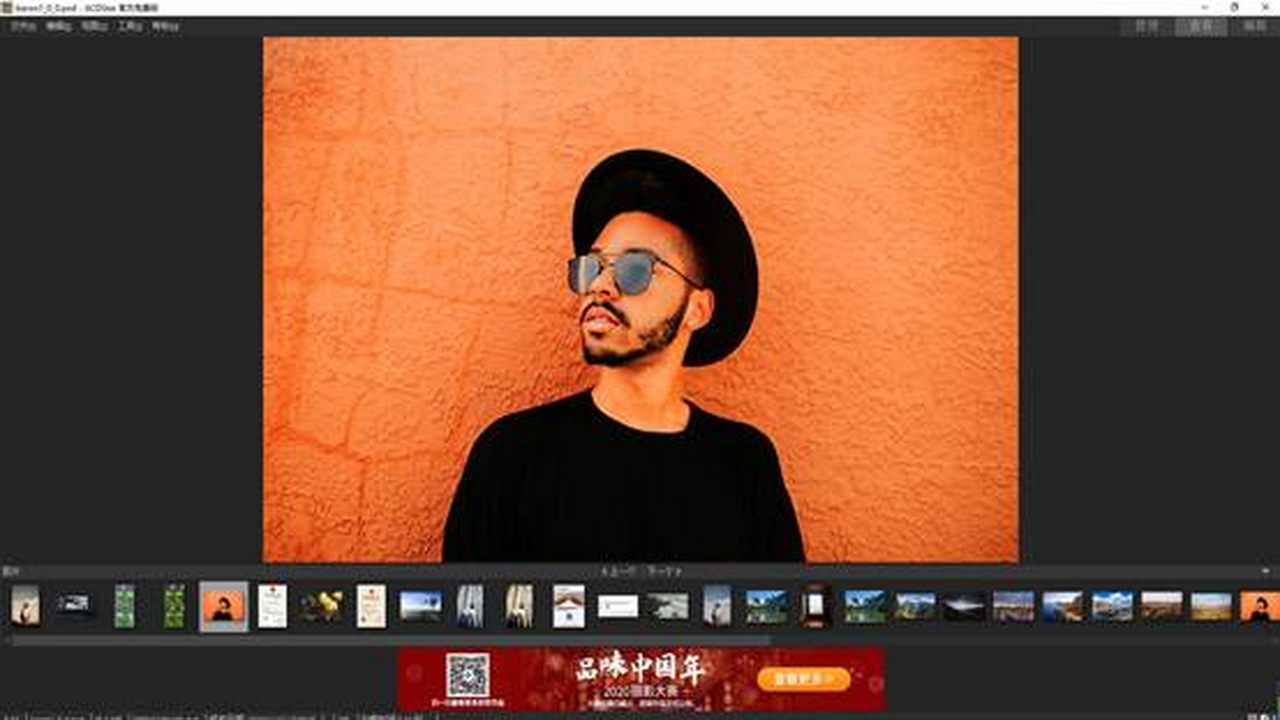1280x720 pixels.
Task: Switch to 查看 (View) mode tab
Action: coord(1200,26)
